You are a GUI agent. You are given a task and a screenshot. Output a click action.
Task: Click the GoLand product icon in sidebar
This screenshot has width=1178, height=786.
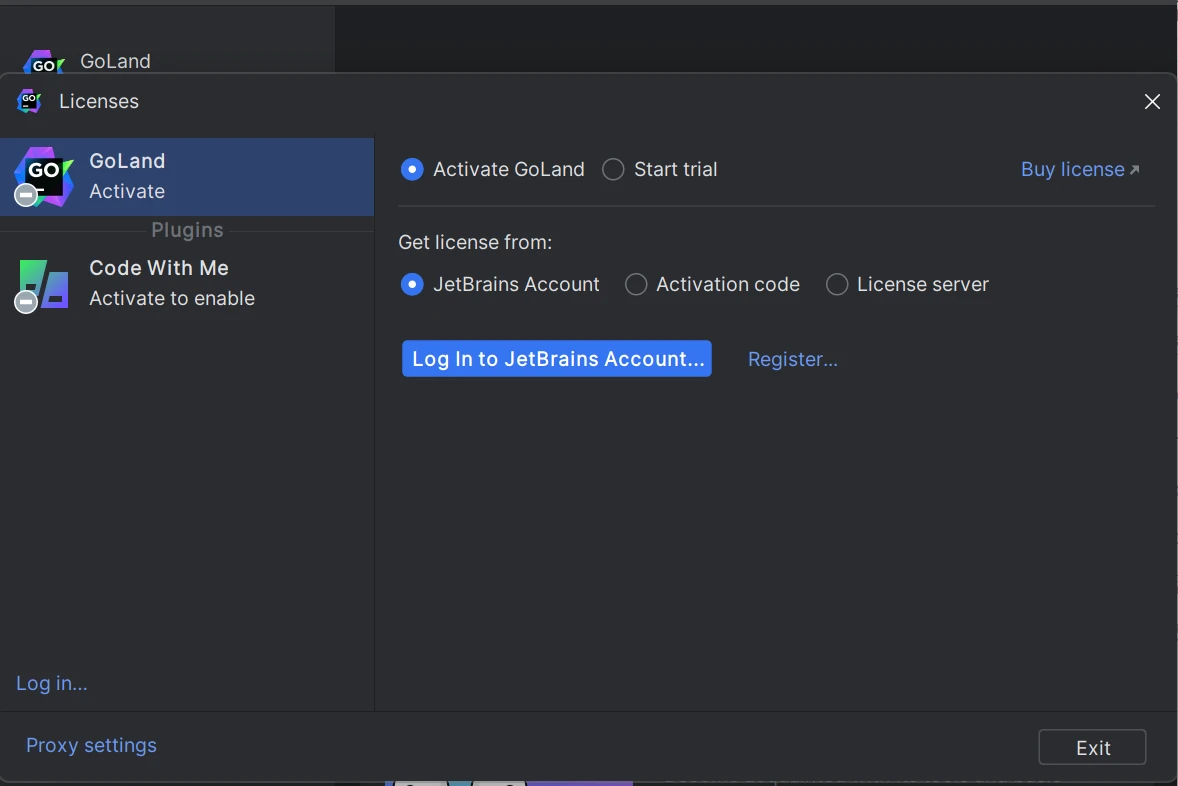[x=44, y=176]
